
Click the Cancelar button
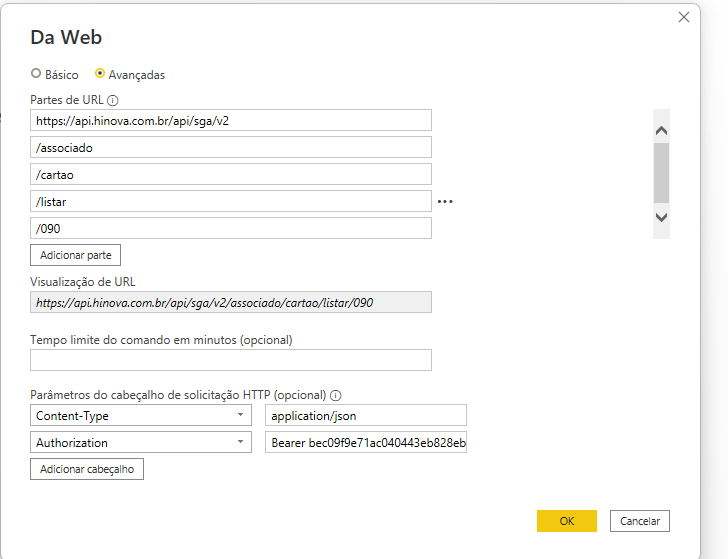[640, 521]
